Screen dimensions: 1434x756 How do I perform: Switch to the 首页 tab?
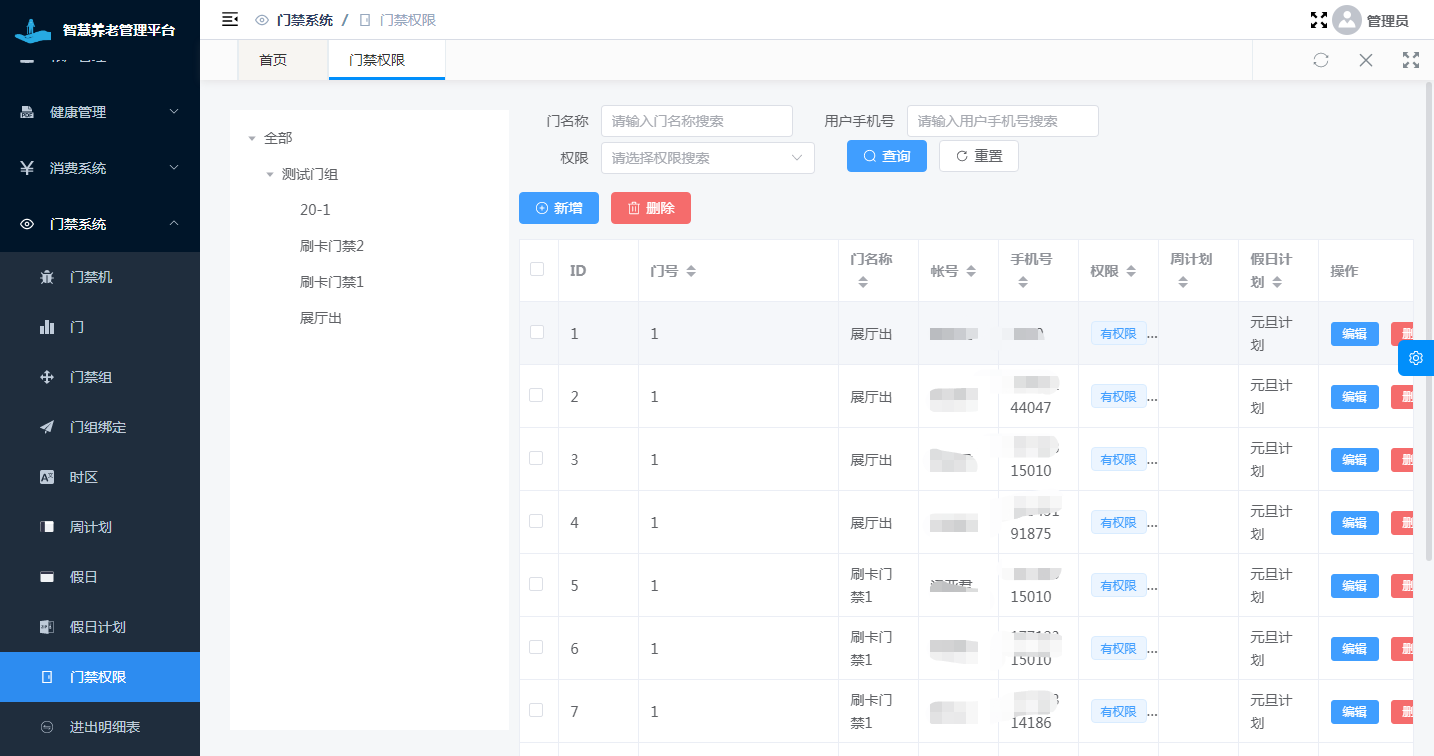pyautogui.click(x=273, y=60)
